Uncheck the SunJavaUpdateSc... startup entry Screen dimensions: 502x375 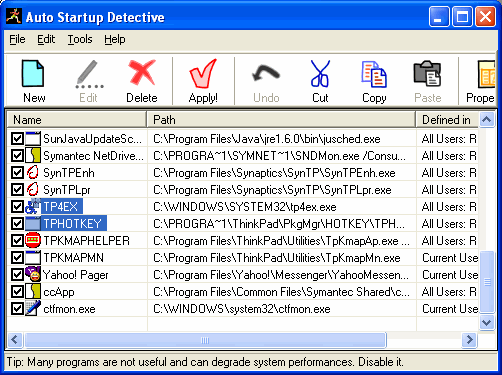(17, 138)
